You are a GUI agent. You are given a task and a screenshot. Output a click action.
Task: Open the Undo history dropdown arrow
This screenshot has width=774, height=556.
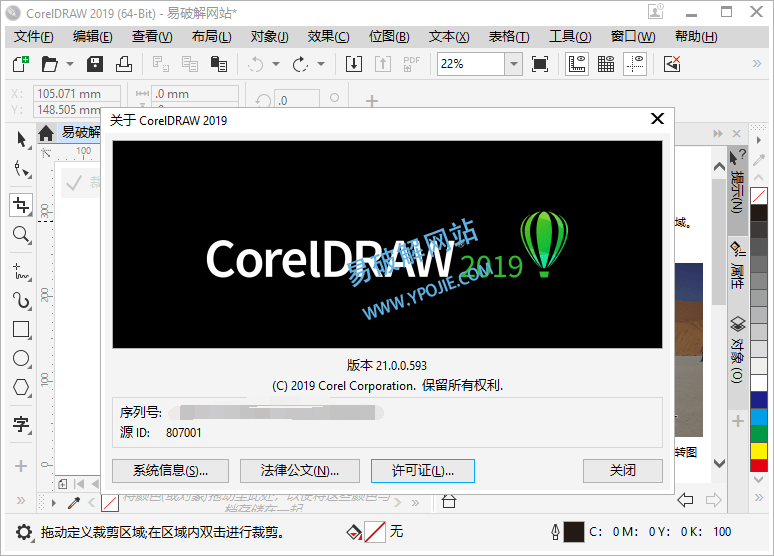coord(276,64)
